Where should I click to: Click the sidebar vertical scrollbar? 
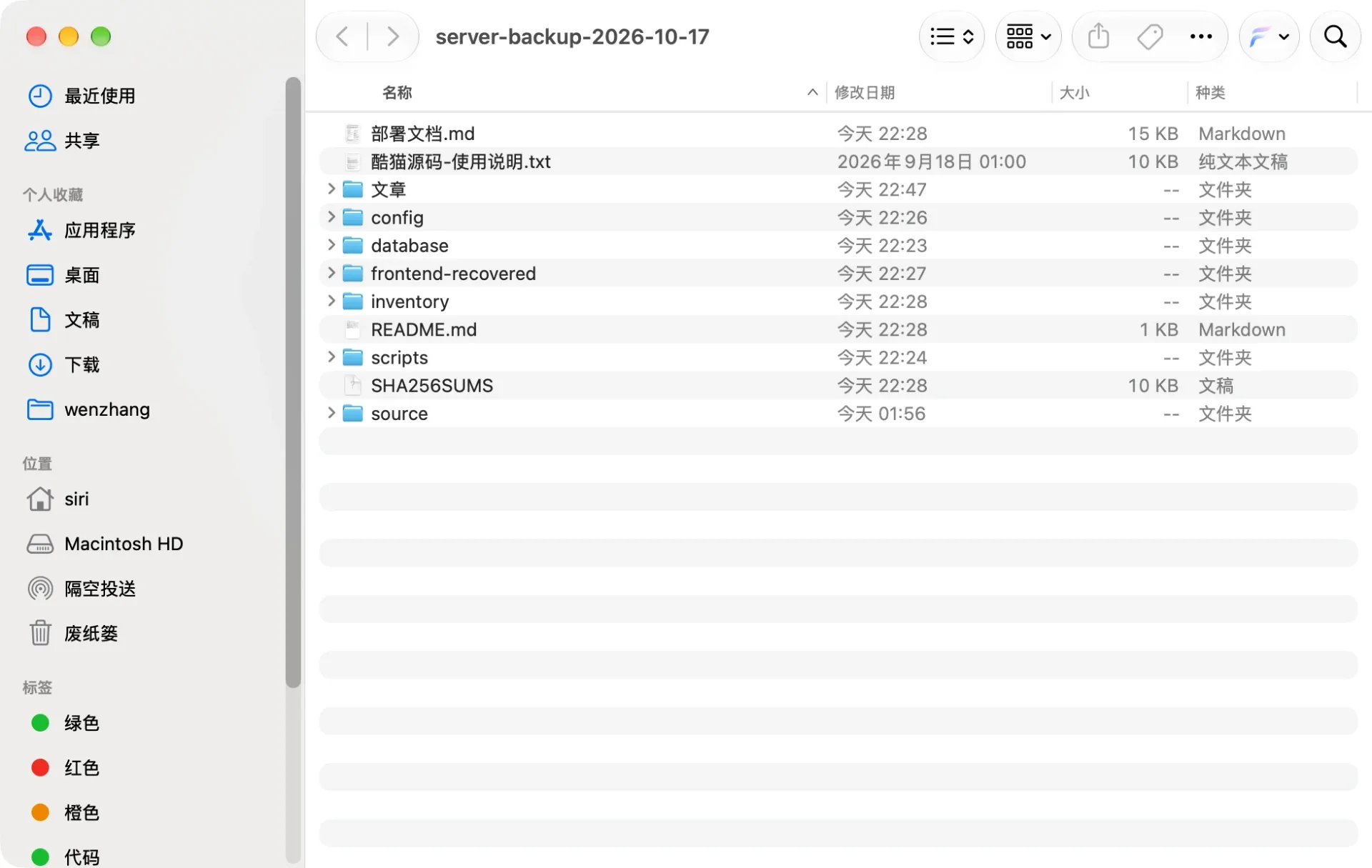coord(293,382)
